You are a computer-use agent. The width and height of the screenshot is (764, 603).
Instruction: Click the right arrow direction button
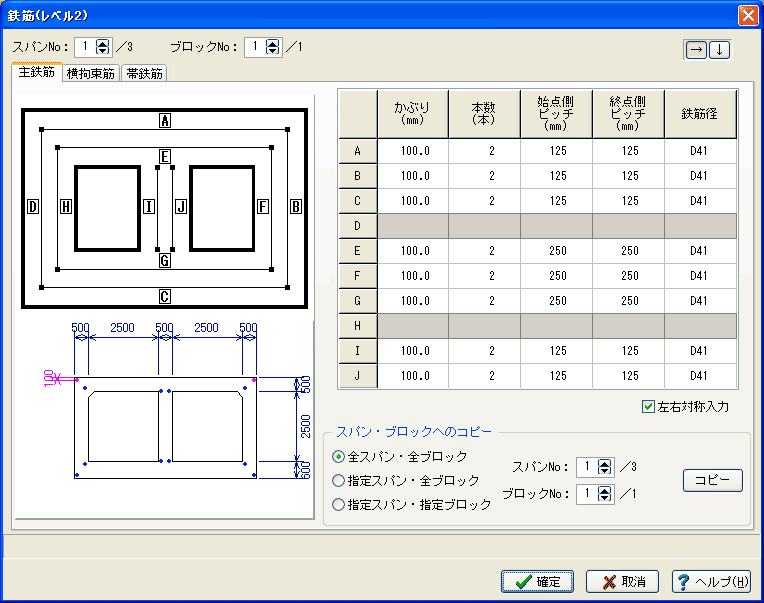coord(696,50)
